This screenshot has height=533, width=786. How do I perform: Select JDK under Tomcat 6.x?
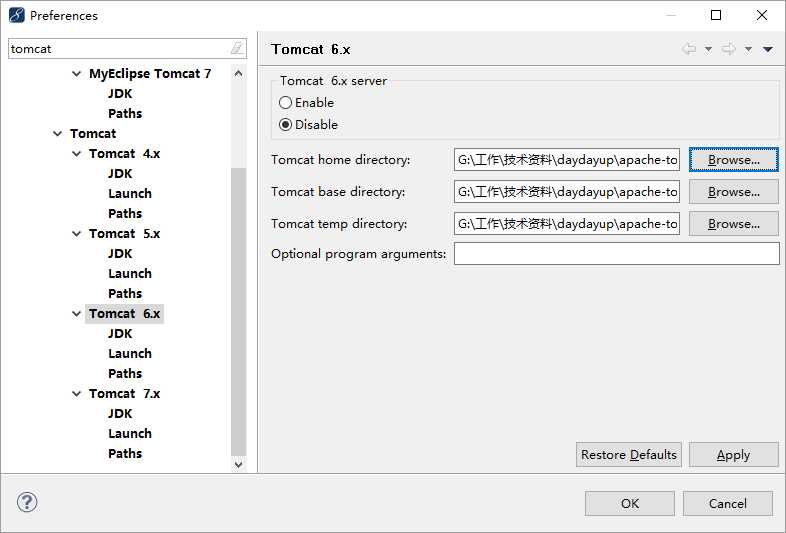pyautogui.click(x=120, y=334)
